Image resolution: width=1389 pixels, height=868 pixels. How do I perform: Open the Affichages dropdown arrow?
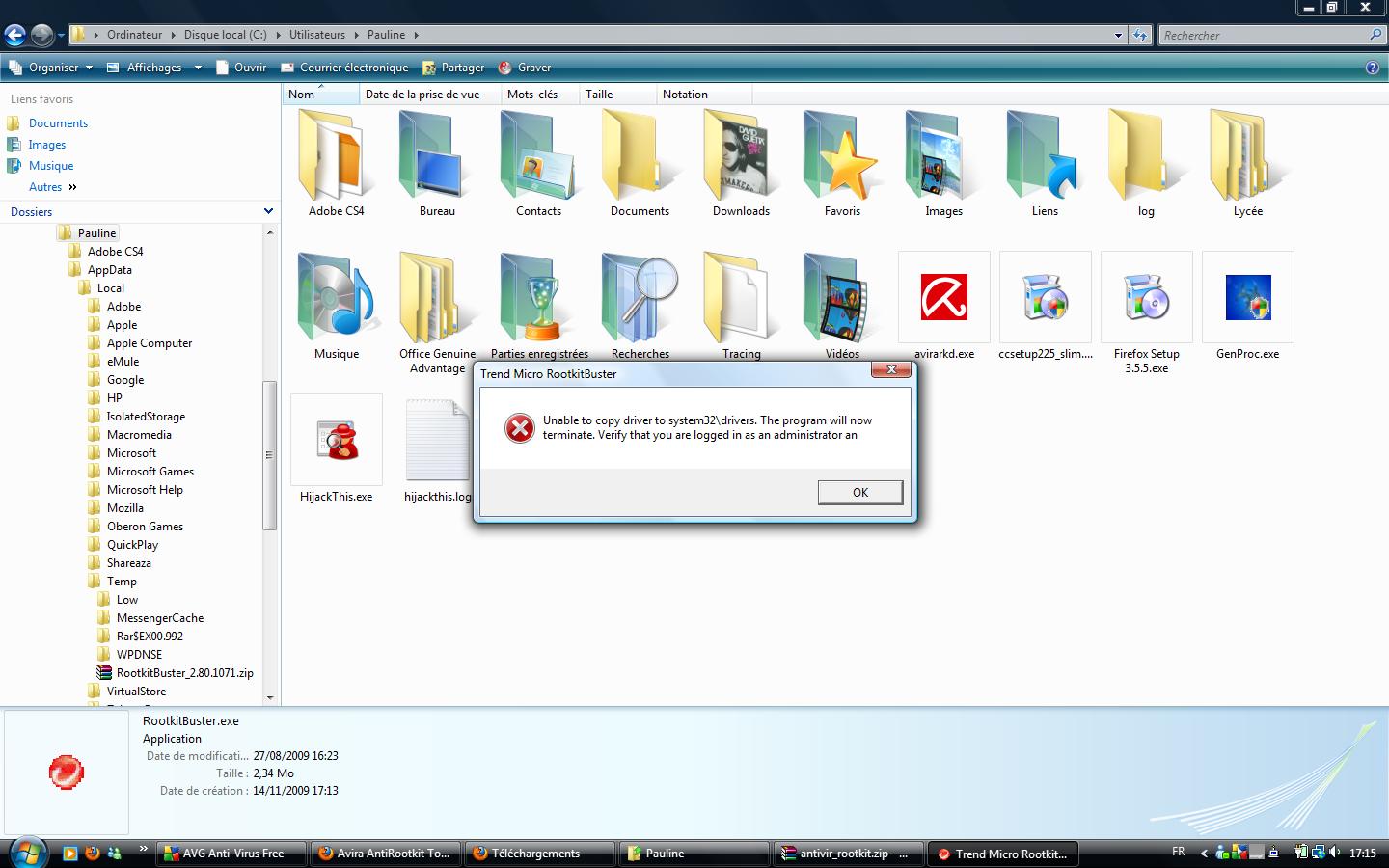click(198, 68)
